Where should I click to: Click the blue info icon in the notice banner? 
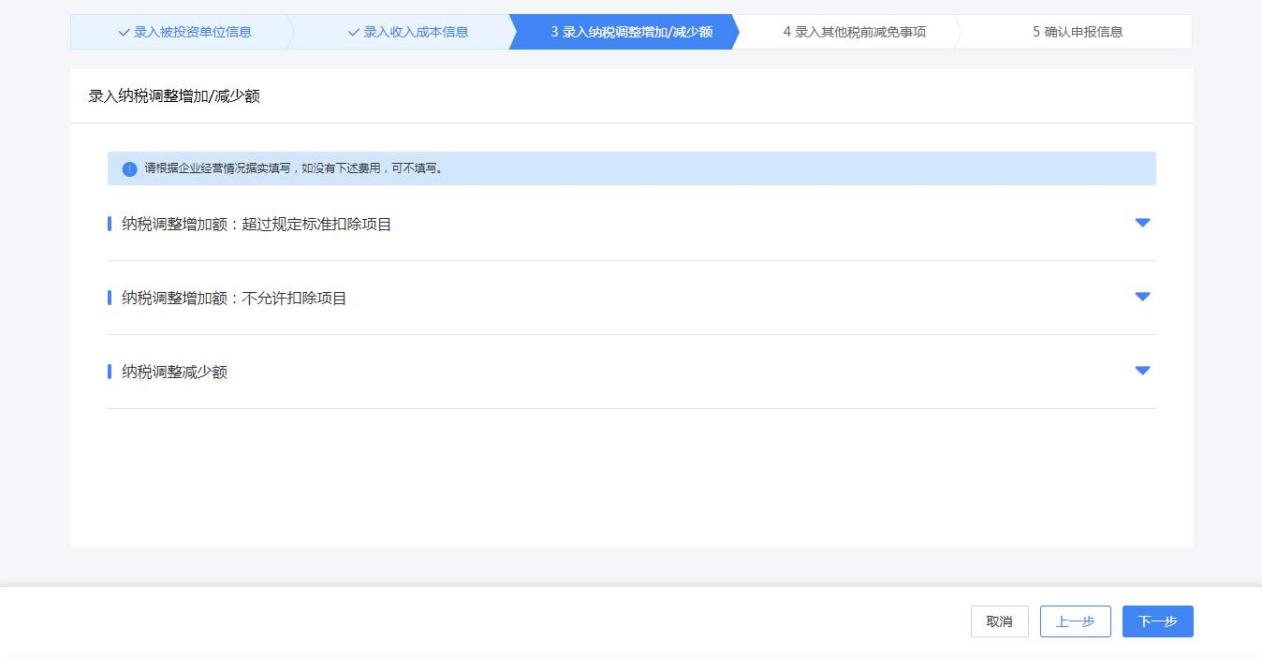[x=129, y=169]
